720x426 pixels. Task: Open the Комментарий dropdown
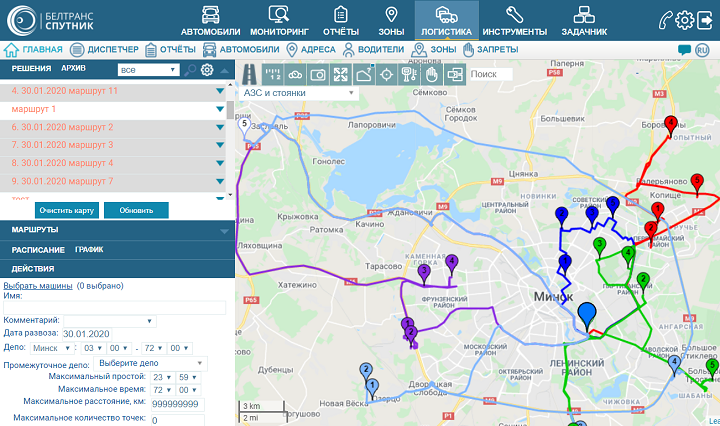pos(110,321)
